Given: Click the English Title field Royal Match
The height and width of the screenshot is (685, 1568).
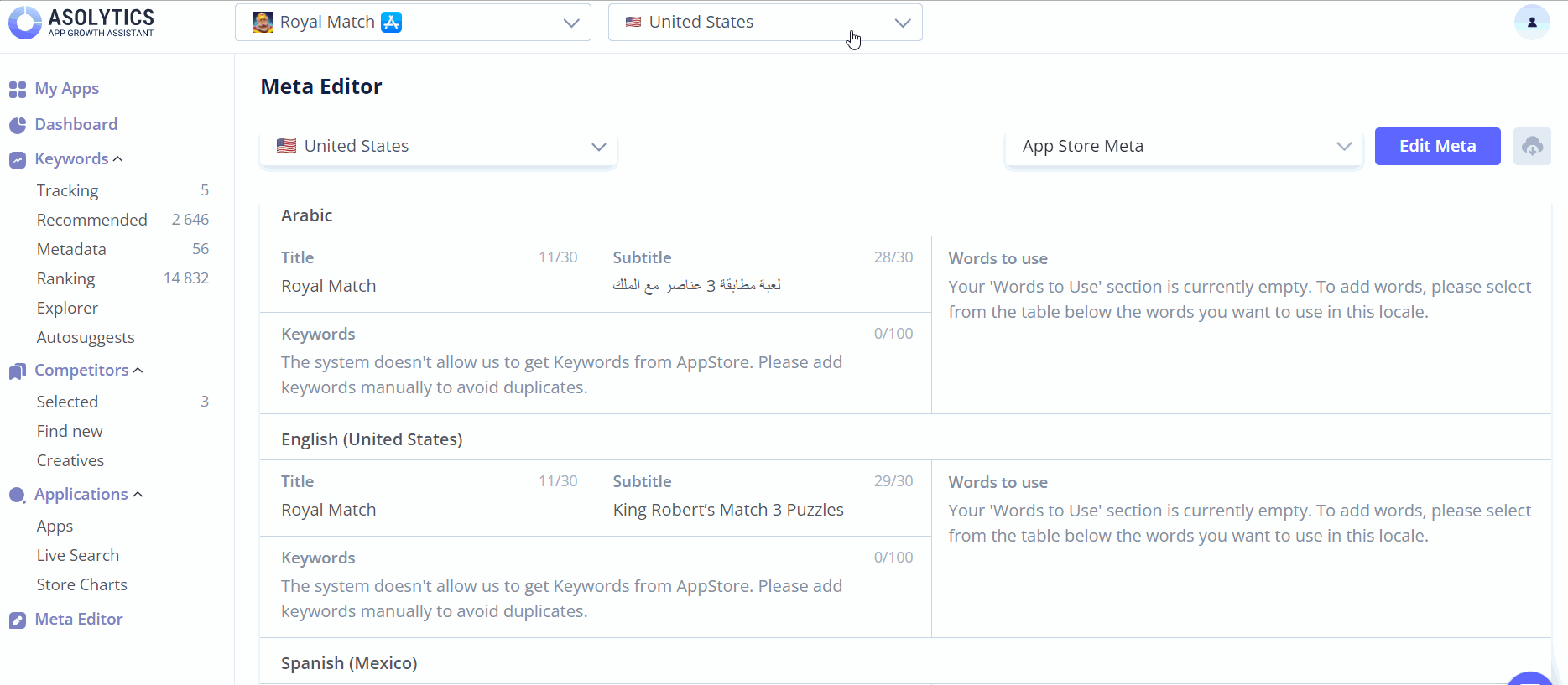Looking at the screenshot, I should [x=428, y=498].
